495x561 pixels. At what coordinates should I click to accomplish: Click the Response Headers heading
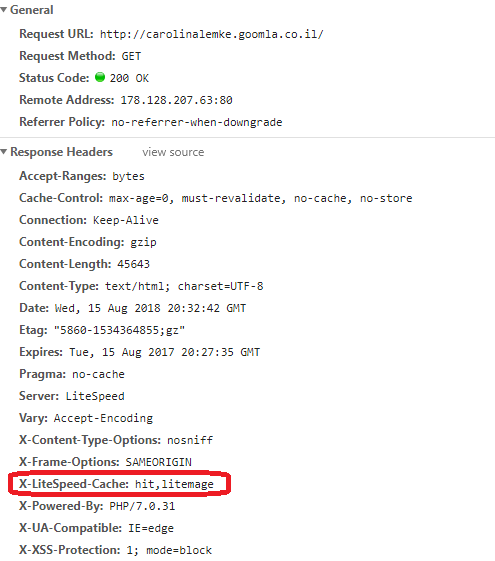[x=61, y=152]
